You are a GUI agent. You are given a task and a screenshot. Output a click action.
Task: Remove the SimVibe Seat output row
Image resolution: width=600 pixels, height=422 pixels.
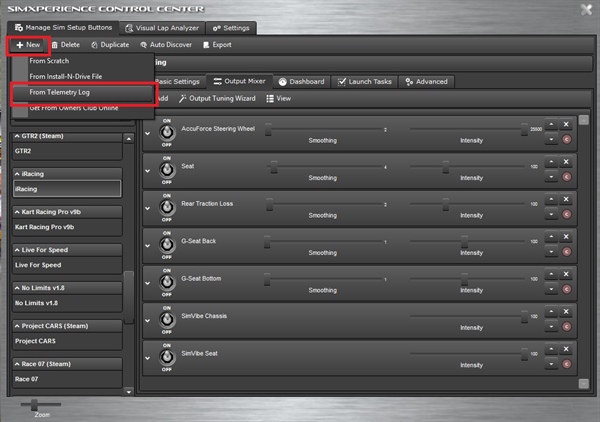pos(566,349)
